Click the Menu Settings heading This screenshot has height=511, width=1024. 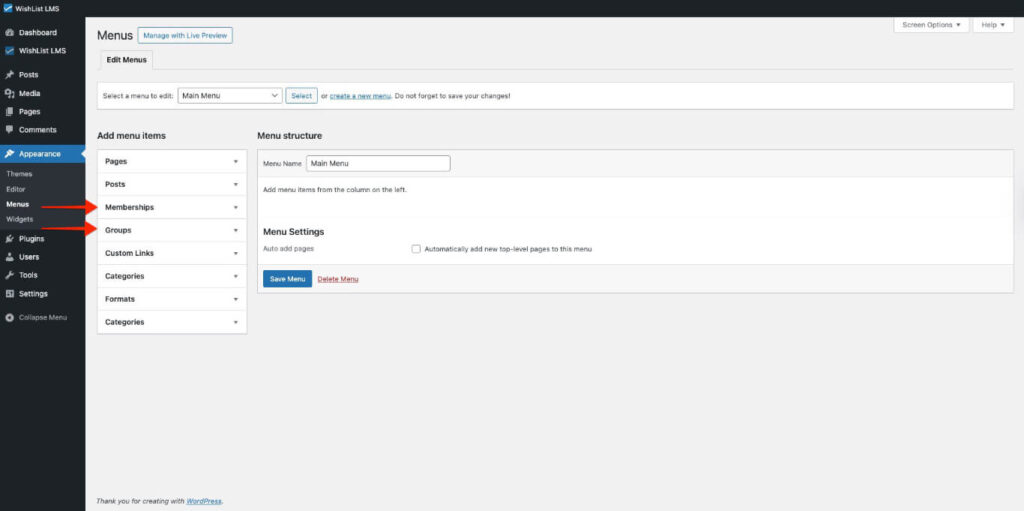[x=293, y=231]
